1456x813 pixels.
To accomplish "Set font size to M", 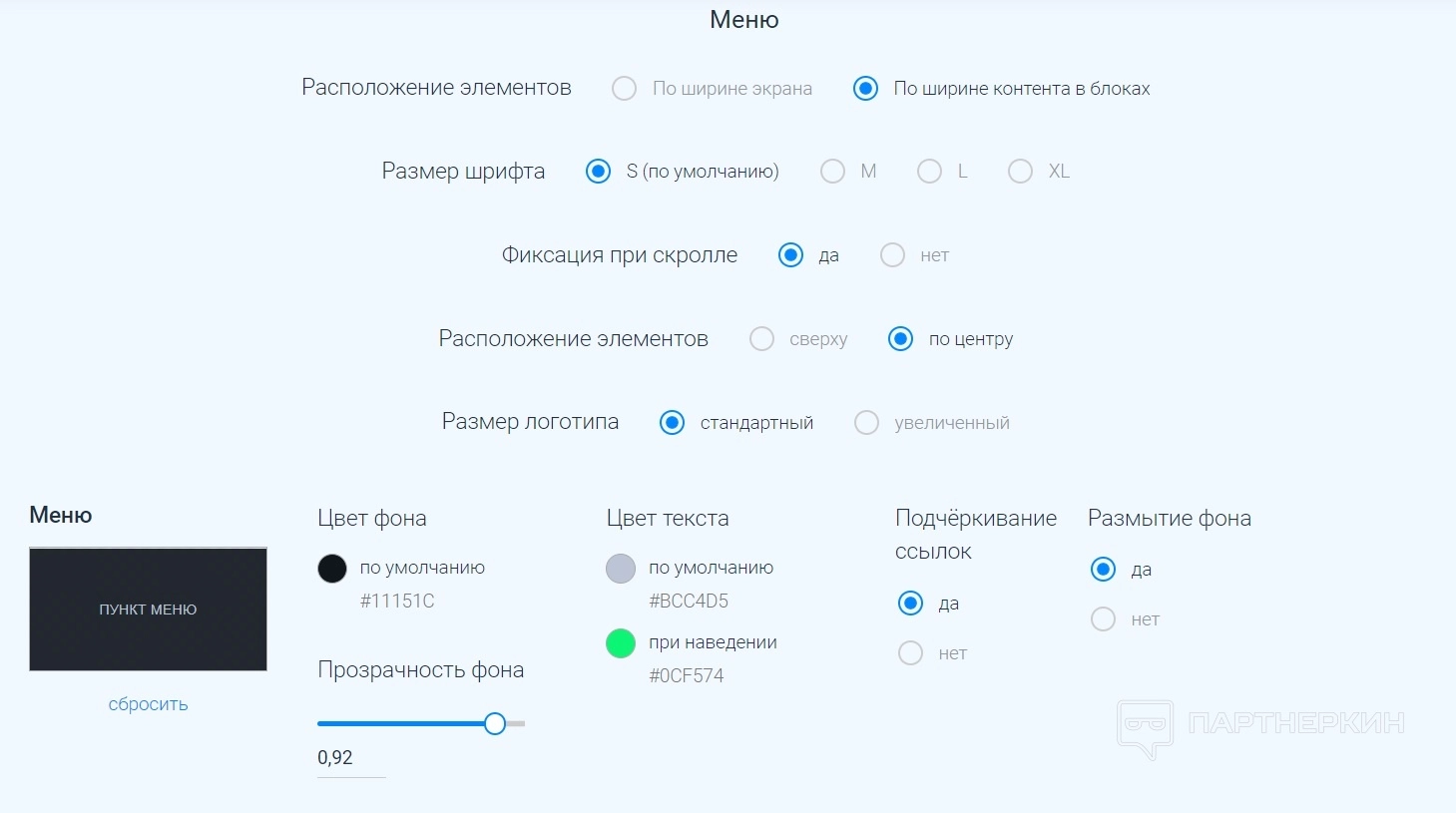I will coord(832,172).
